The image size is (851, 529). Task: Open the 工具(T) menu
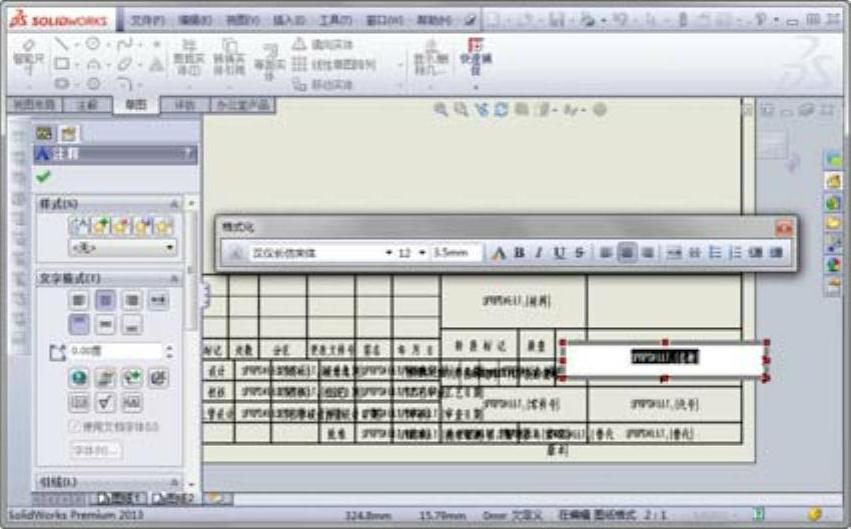pos(335,21)
